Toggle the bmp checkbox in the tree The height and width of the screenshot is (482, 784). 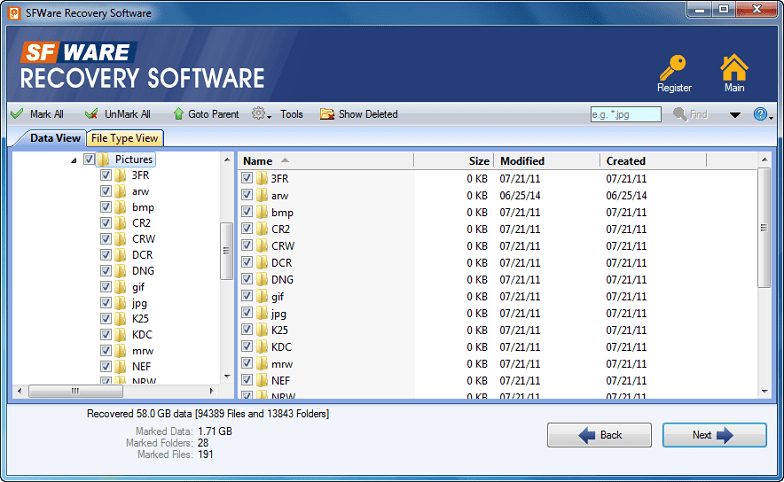tap(106, 207)
